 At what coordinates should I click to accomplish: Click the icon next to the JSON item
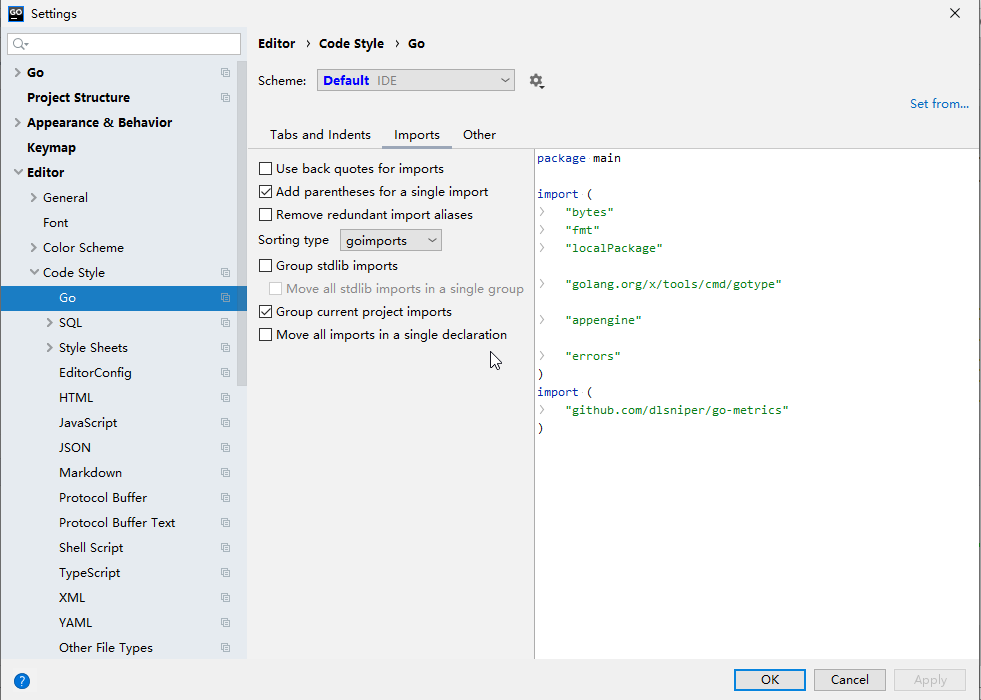pyautogui.click(x=225, y=448)
